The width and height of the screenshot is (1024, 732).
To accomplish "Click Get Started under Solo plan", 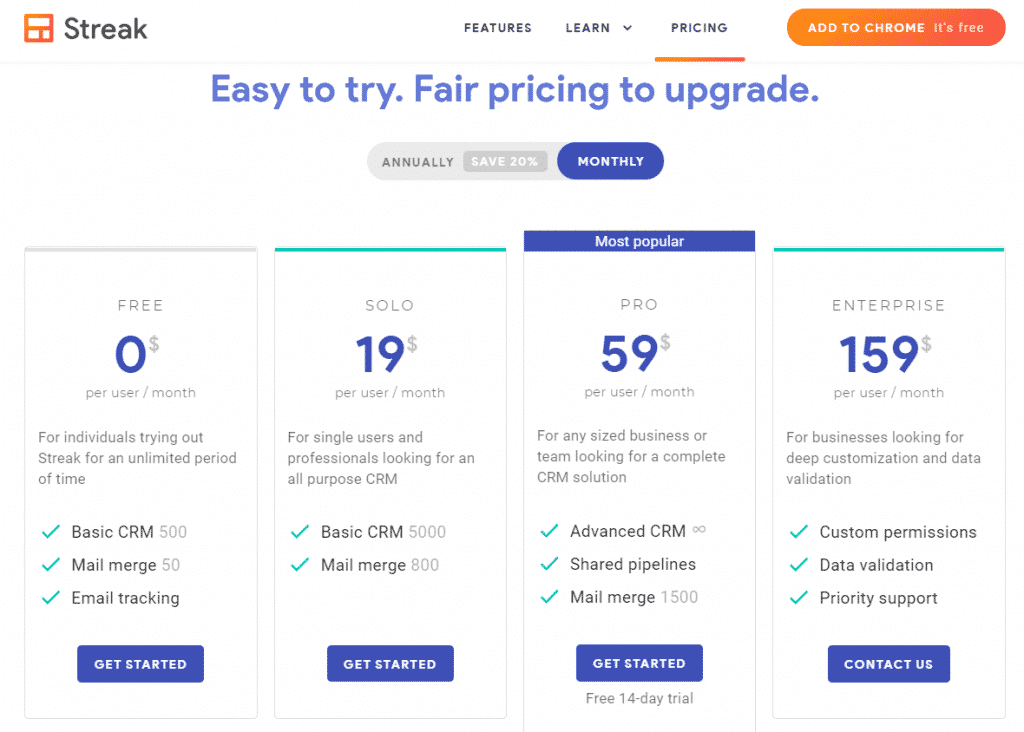I will [390, 664].
